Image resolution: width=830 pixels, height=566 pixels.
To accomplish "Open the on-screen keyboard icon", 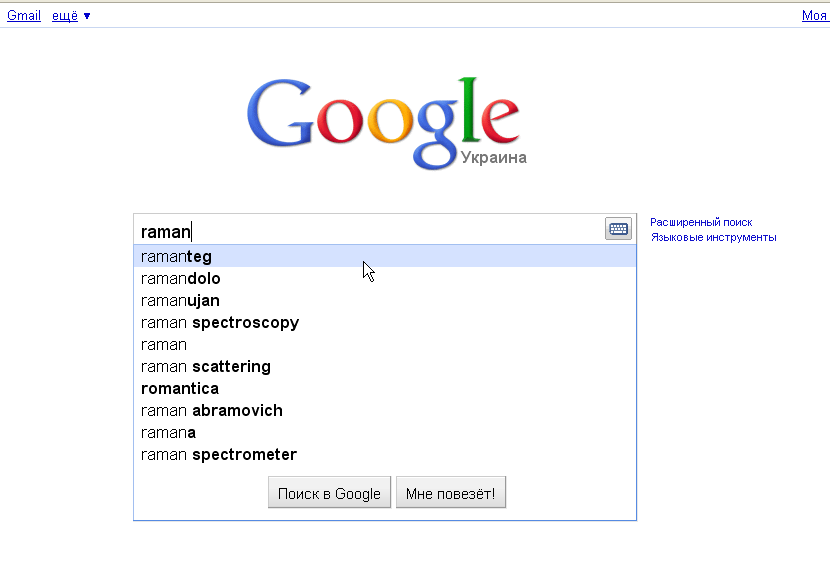I will click(618, 229).
